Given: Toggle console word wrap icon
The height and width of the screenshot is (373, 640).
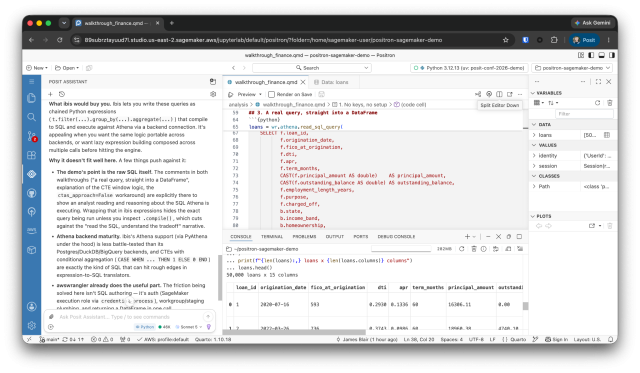Looking at the screenshot, I should click(496, 249).
